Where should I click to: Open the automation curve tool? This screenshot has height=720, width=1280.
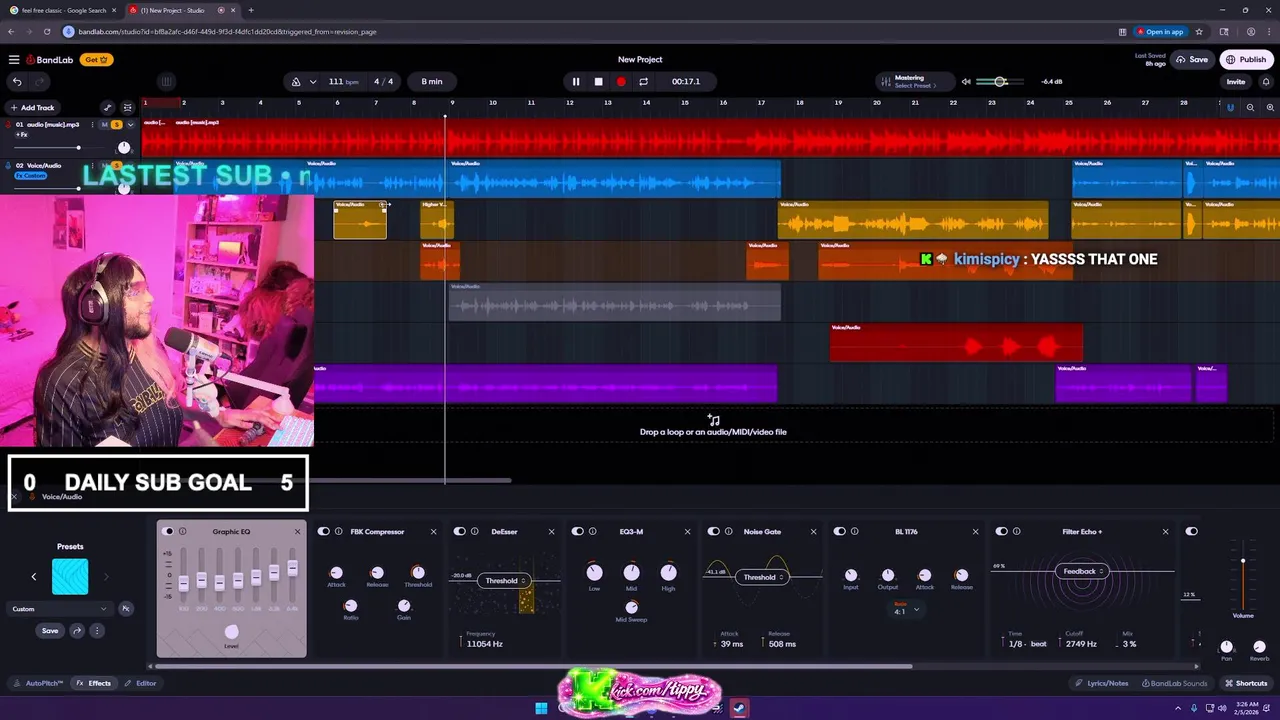[108, 107]
